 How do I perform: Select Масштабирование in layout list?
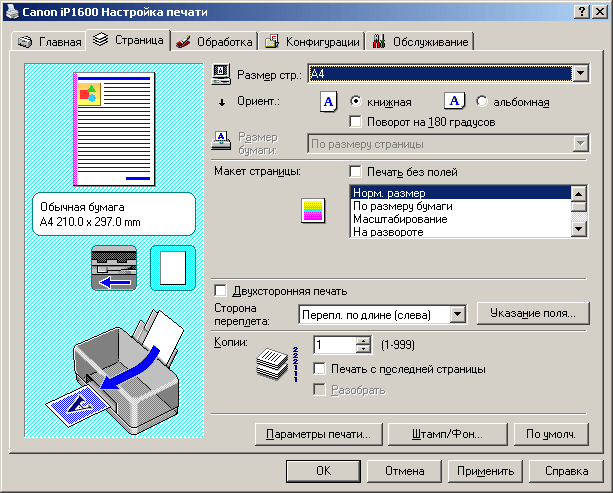[461, 219]
